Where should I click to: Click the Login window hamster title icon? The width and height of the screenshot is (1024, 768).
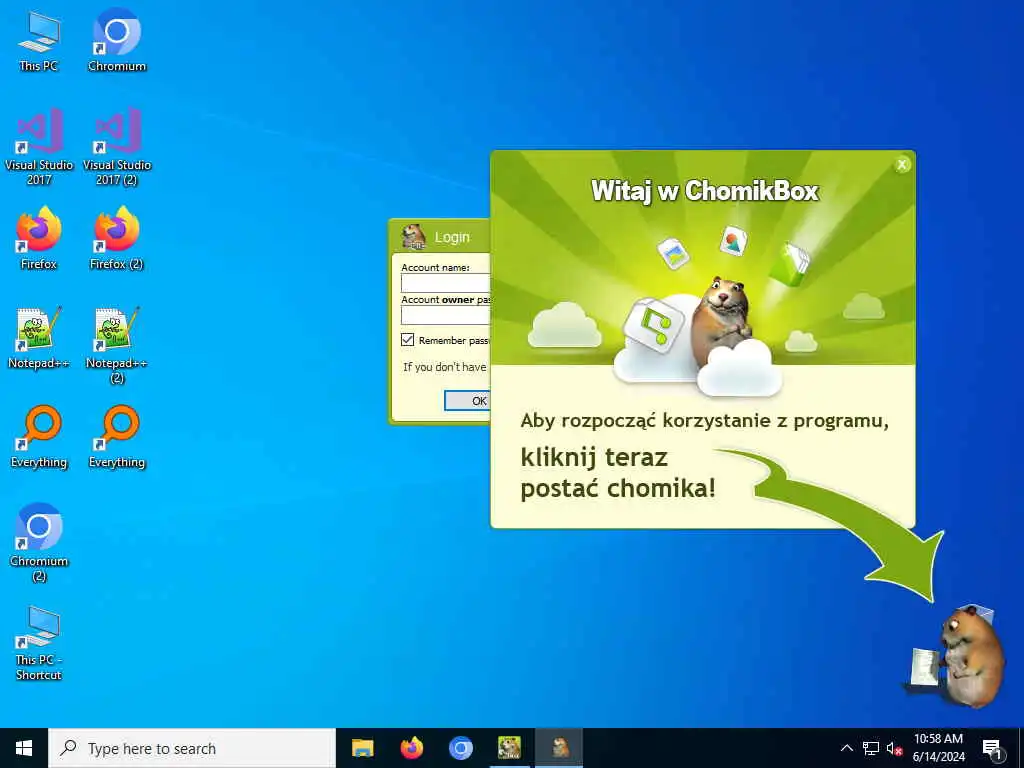tap(413, 236)
